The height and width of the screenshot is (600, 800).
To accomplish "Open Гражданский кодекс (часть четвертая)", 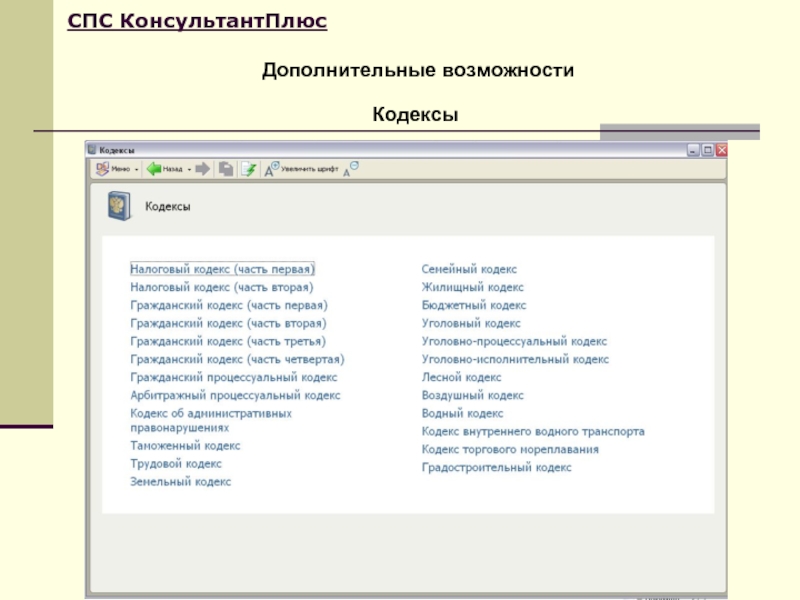I will (x=237, y=359).
